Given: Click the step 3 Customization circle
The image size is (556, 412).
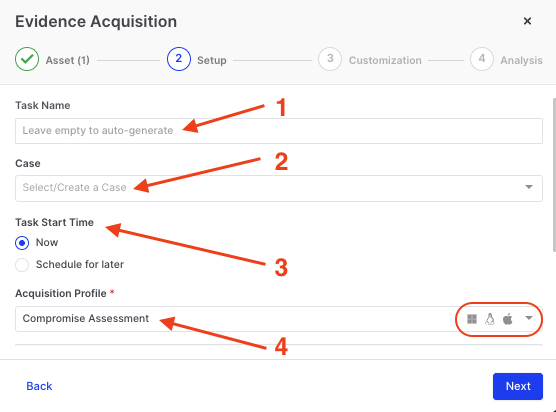Looking at the screenshot, I should (x=330, y=59).
